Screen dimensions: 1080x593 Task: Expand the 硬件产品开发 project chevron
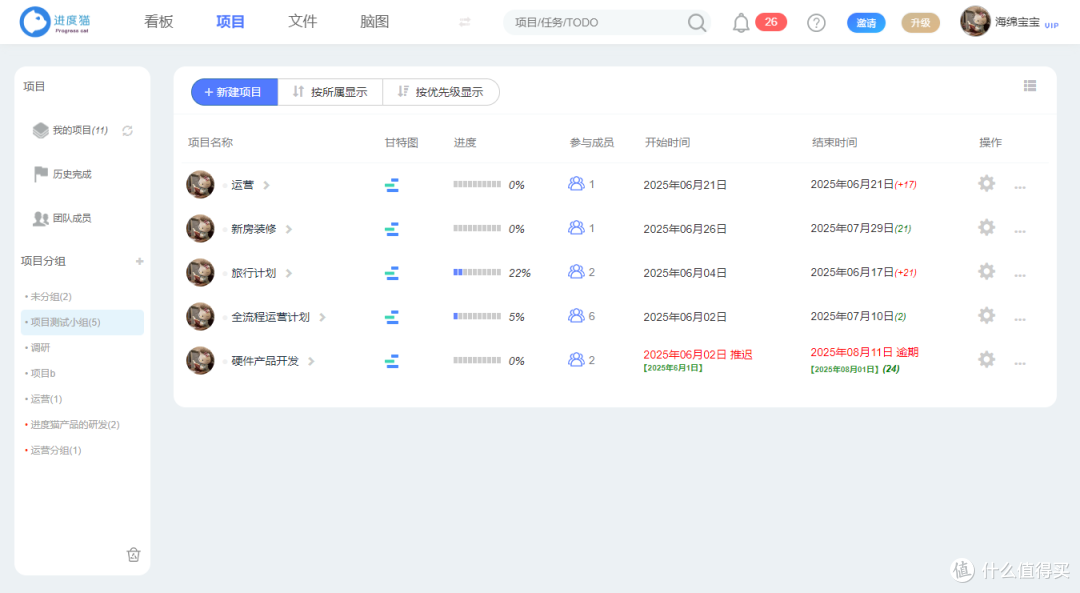pos(311,362)
